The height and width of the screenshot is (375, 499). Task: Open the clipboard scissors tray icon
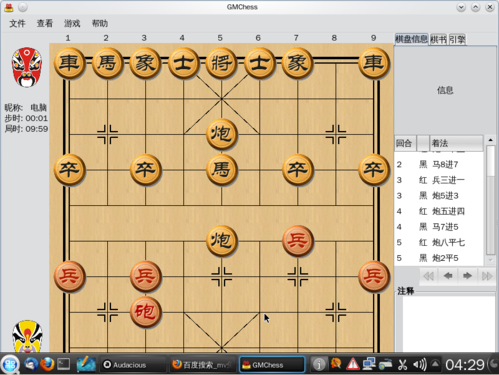click(403, 365)
